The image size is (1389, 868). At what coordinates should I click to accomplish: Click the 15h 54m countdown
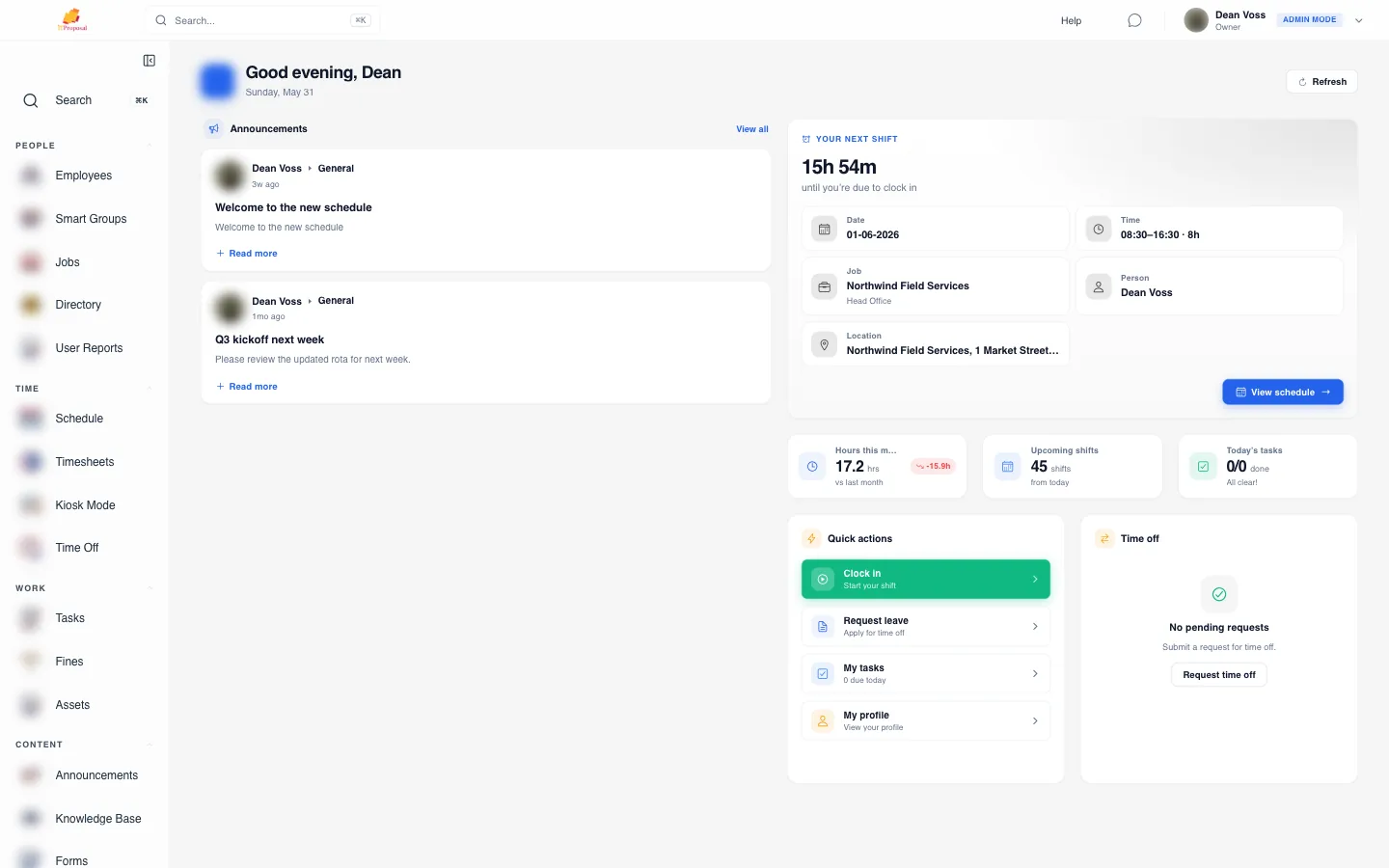pos(839,167)
